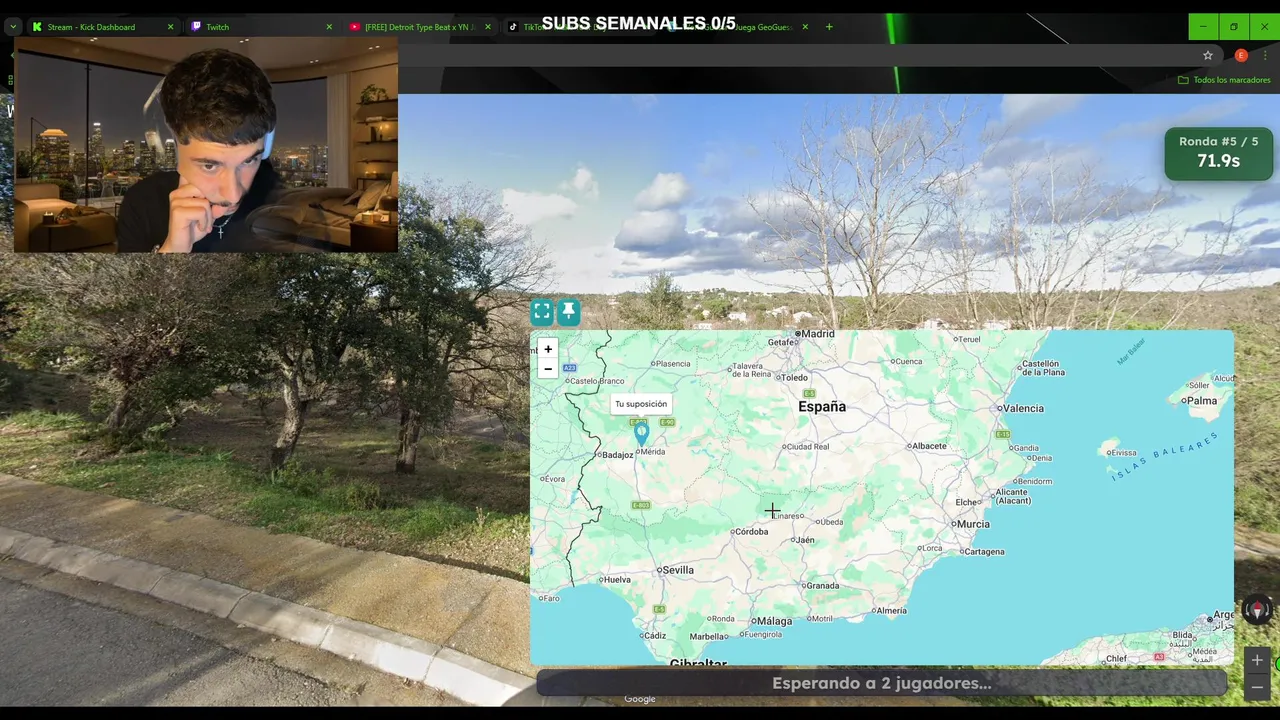Click Almería on the map
The height and width of the screenshot is (720, 1280).
tap(890, 611)
